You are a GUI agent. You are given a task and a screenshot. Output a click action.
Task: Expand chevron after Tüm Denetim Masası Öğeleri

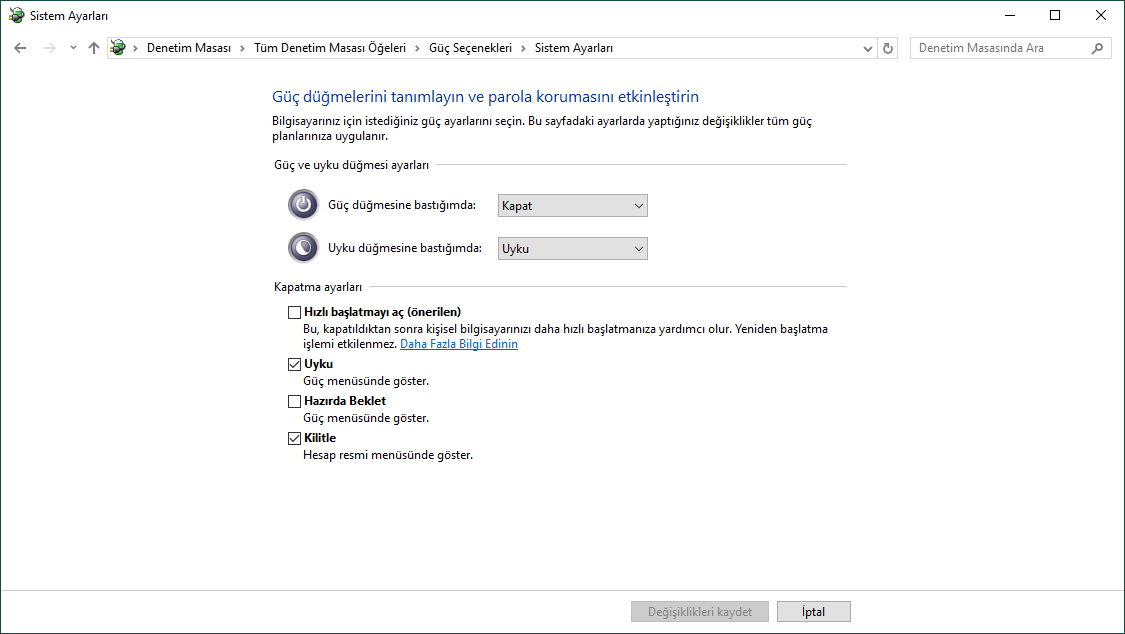pyautogui.click(x=418, y=48)
